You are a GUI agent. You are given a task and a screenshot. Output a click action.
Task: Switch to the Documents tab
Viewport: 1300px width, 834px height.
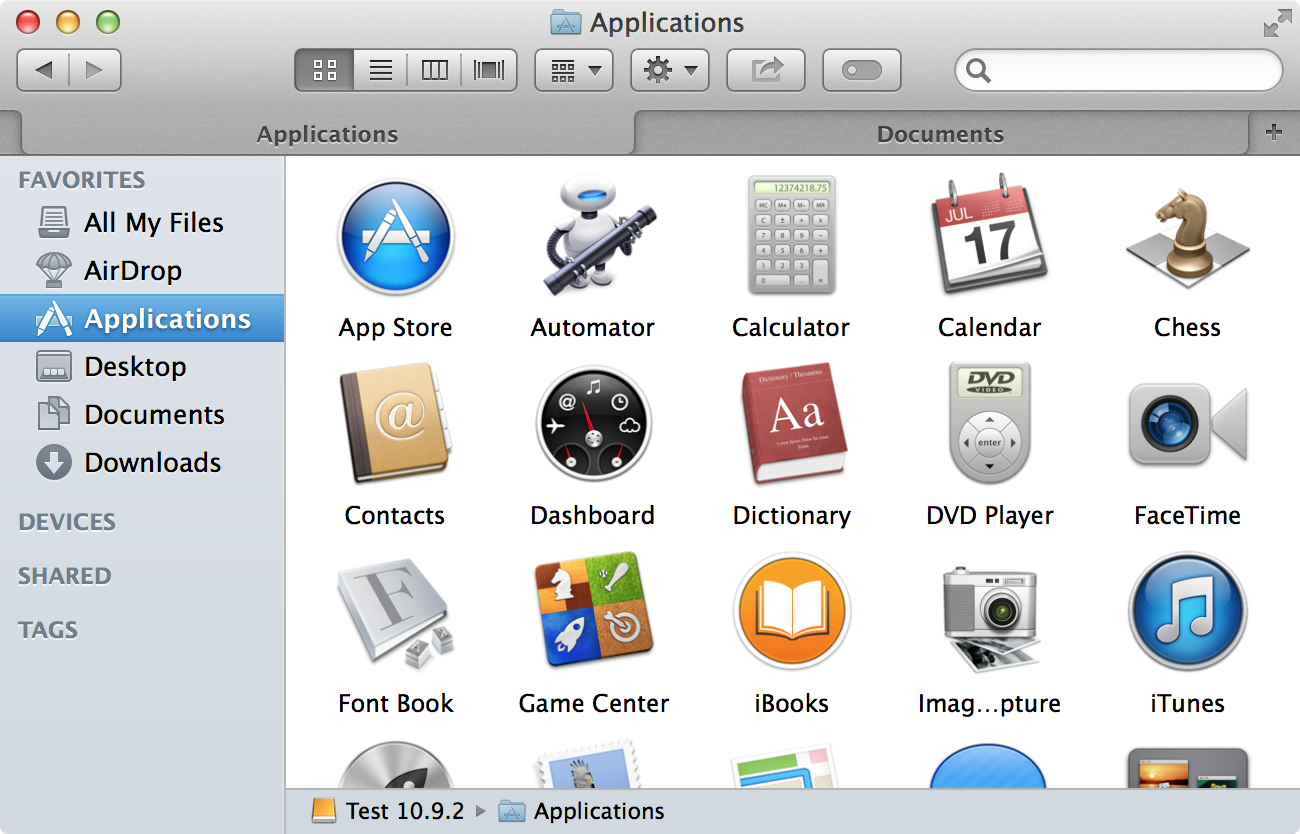[x=940, y=134]
